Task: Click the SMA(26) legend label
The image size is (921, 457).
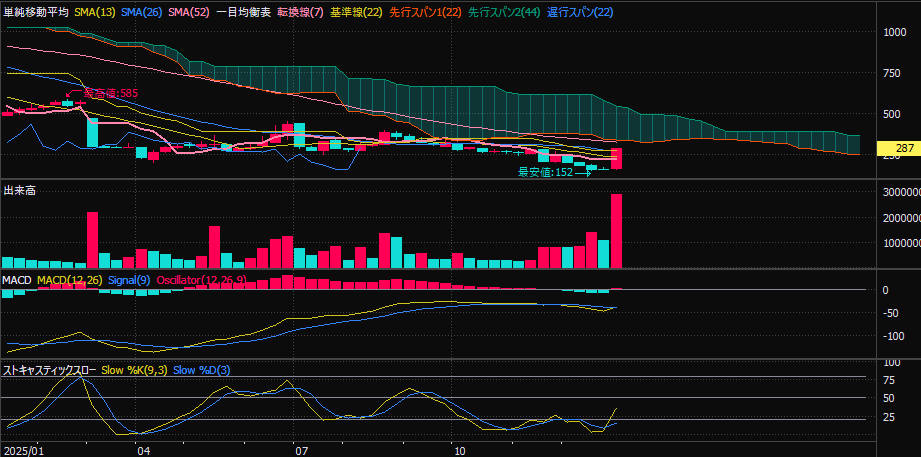Action: (x=142, y=12)
